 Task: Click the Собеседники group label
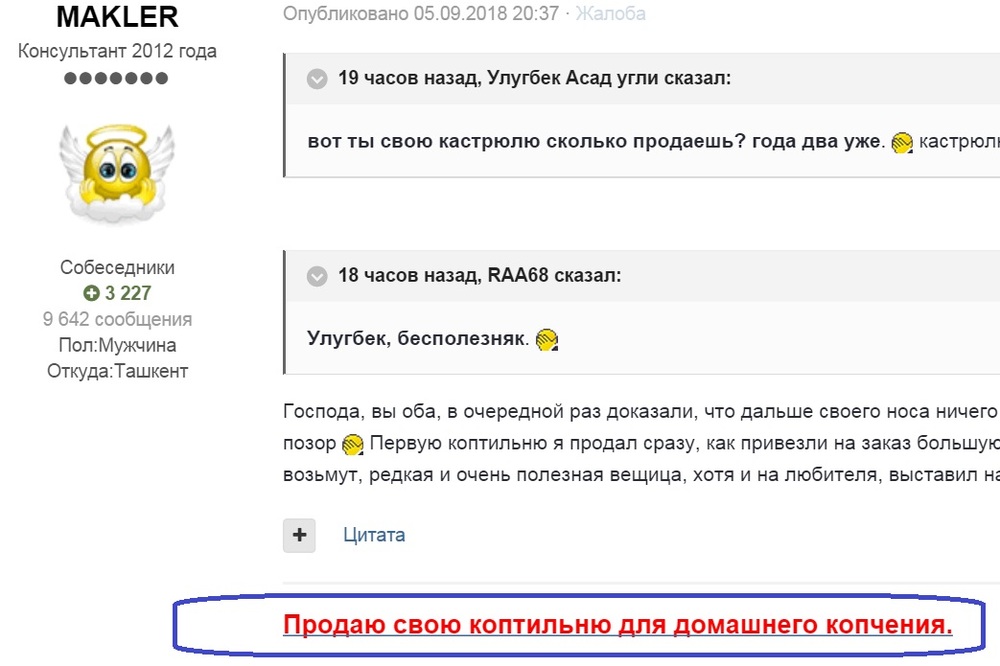[117, 268]
